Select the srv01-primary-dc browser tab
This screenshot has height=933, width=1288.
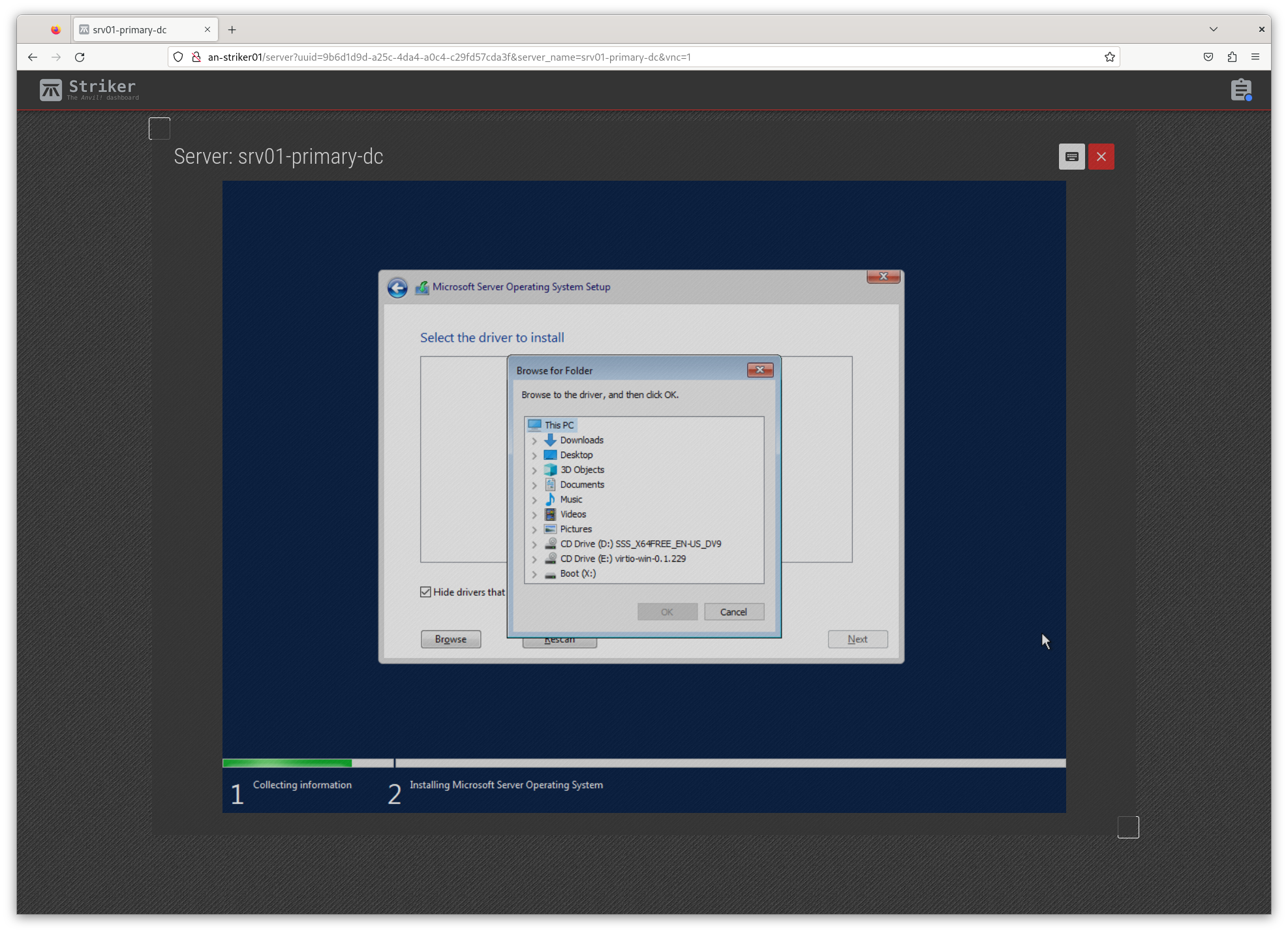pos(146,29)
